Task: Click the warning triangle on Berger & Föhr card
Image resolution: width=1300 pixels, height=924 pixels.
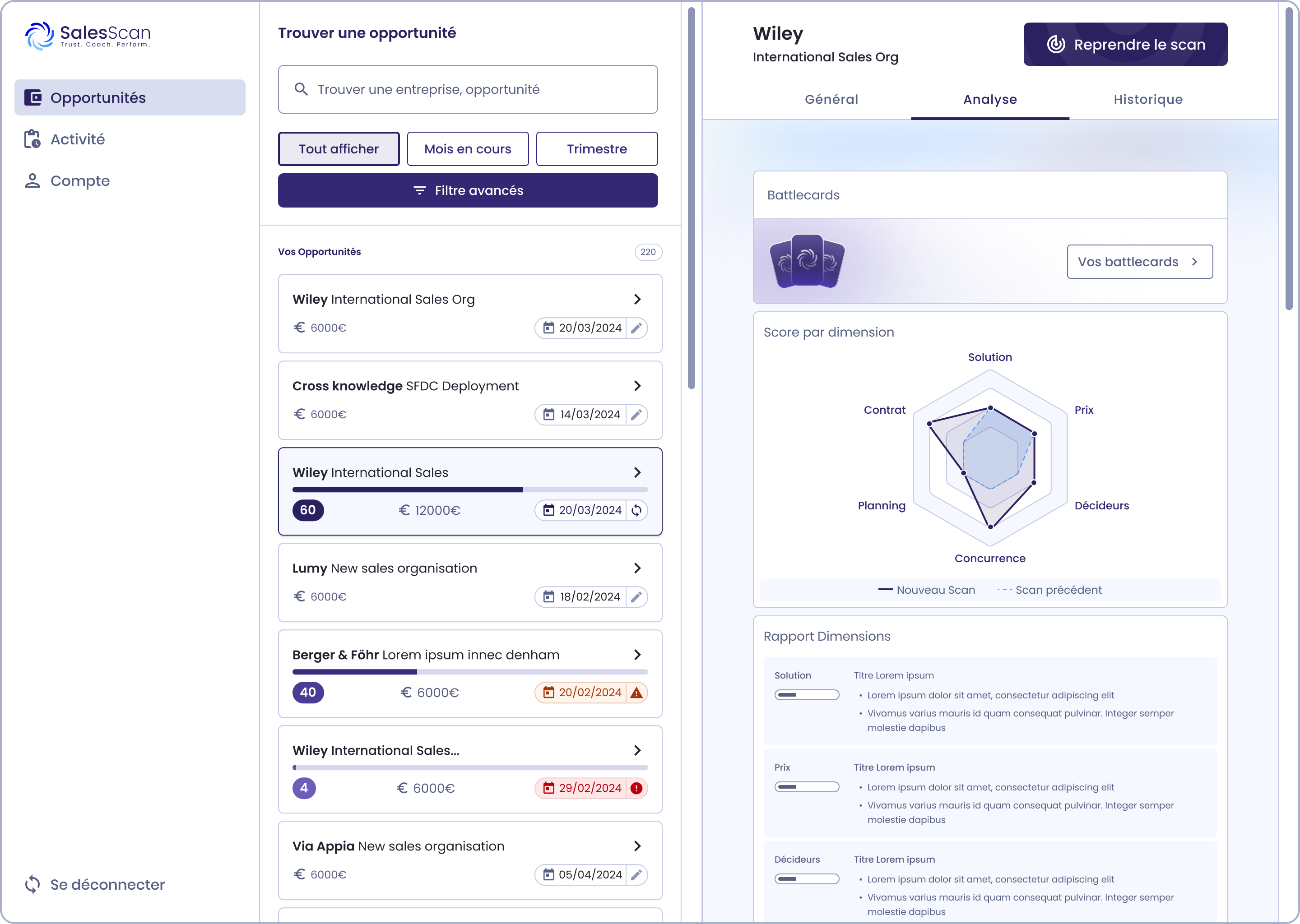Action: (x=636, y=693)
